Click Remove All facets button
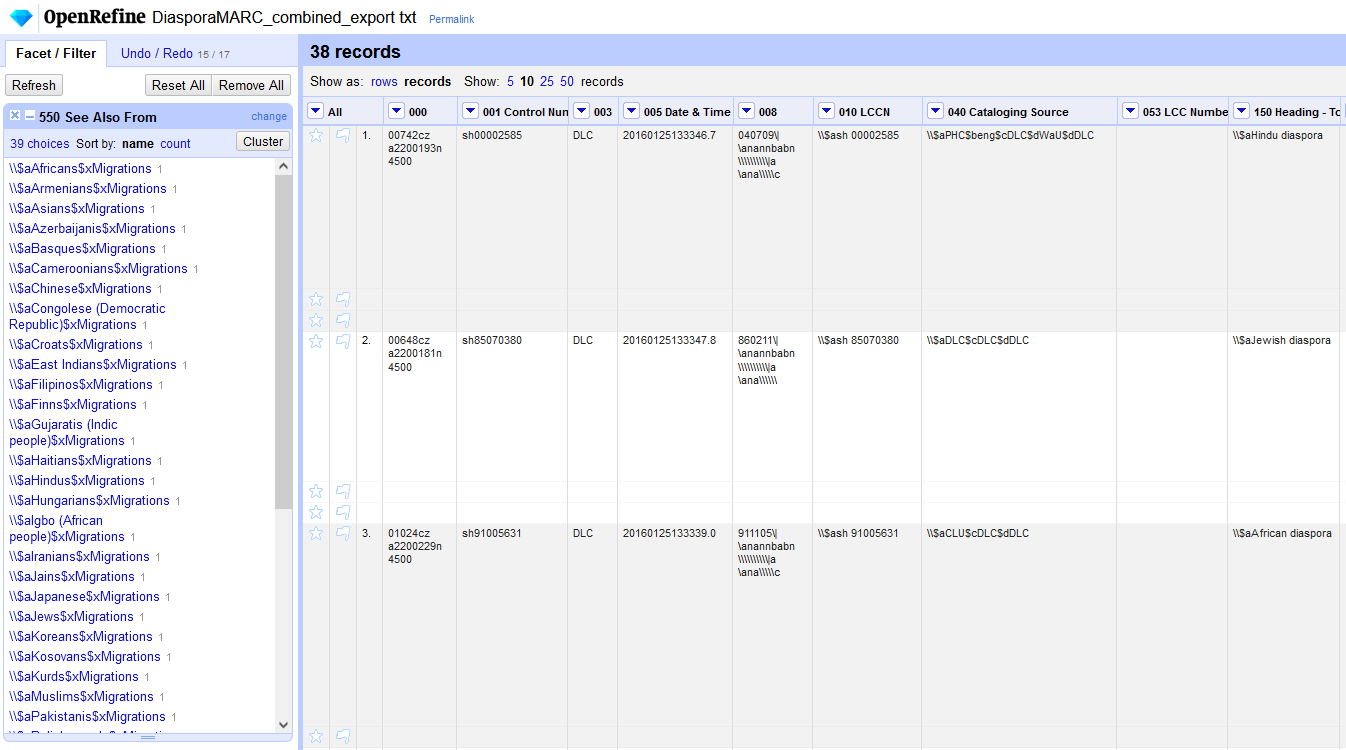The height and width of the screenshot is (750, 1346). 251,85
